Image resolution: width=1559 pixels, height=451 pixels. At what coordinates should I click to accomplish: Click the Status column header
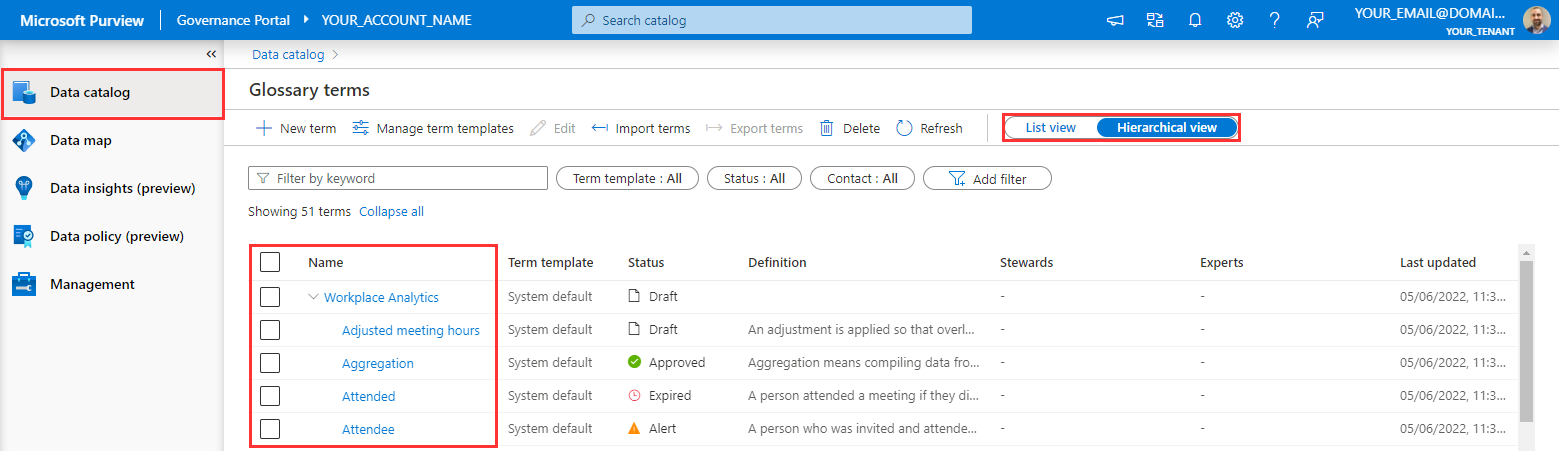(x=646, y=262)
